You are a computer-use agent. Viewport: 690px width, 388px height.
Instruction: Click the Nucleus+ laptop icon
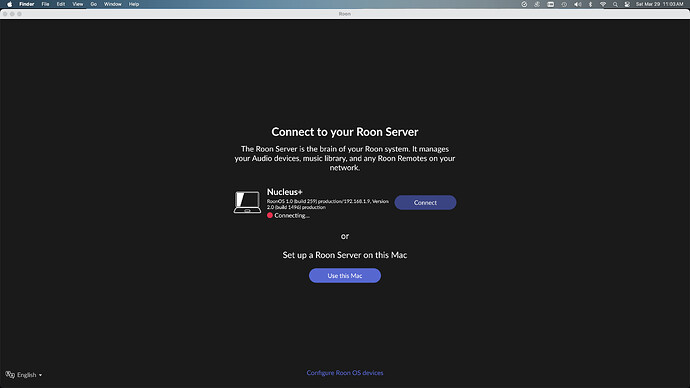pos(247,202)
